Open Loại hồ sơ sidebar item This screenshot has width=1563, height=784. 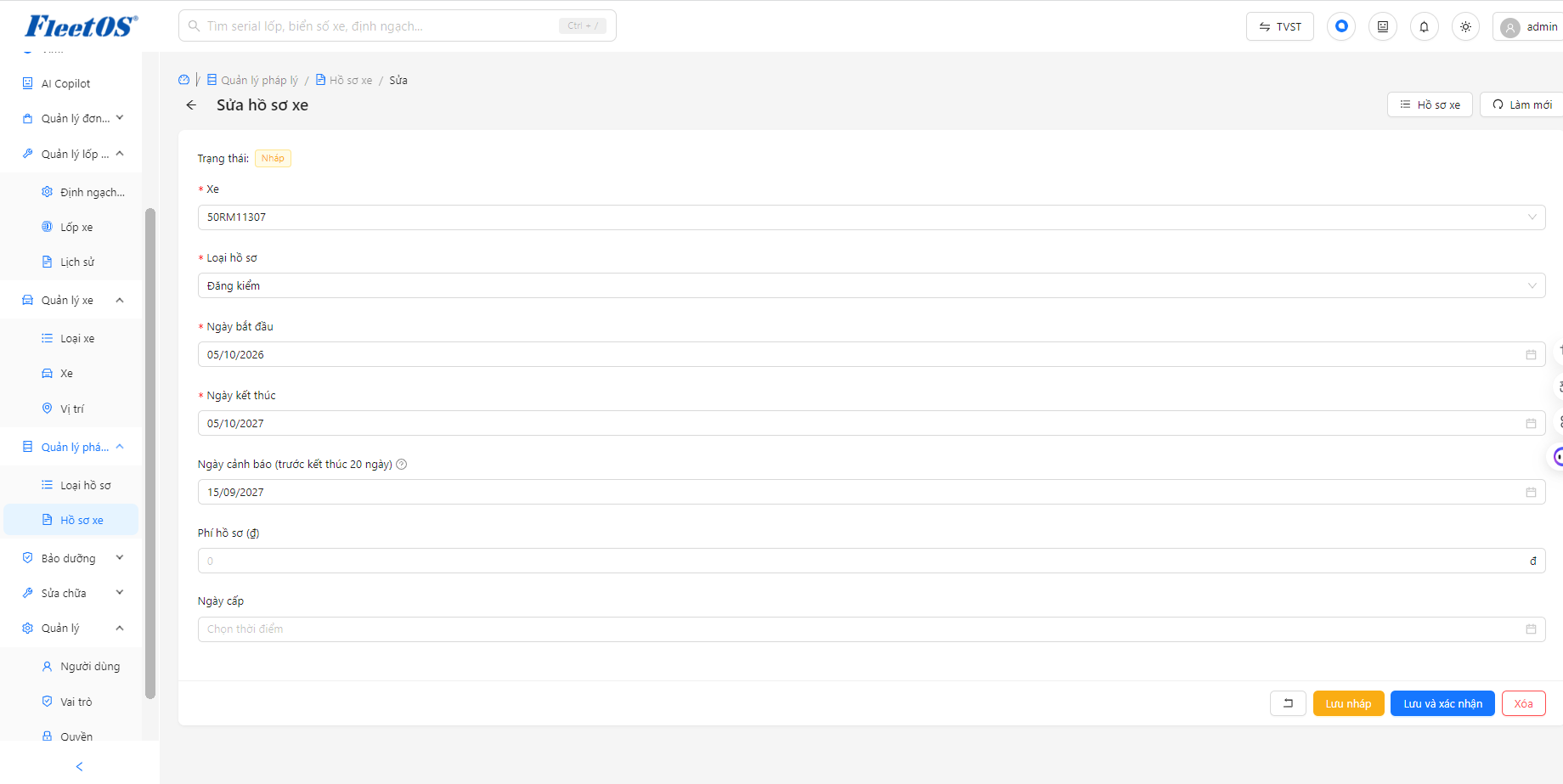[x=73, y=485]
